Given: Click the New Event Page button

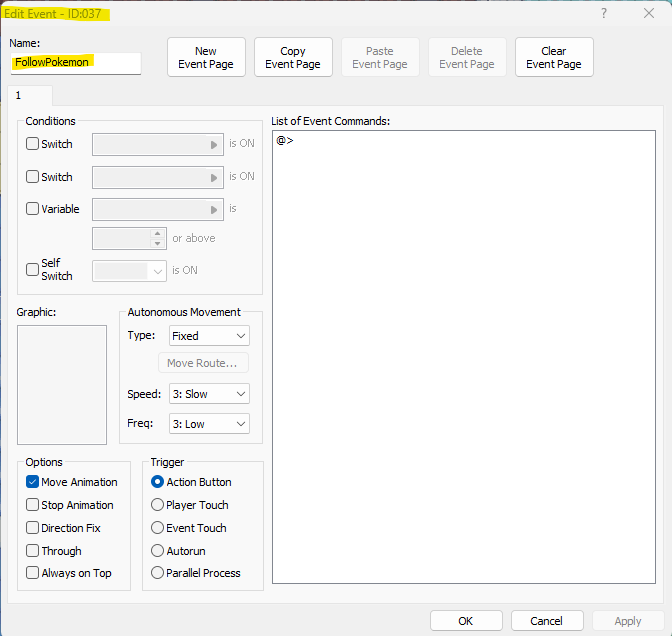Looking at the screenshot, I should 206,57.
